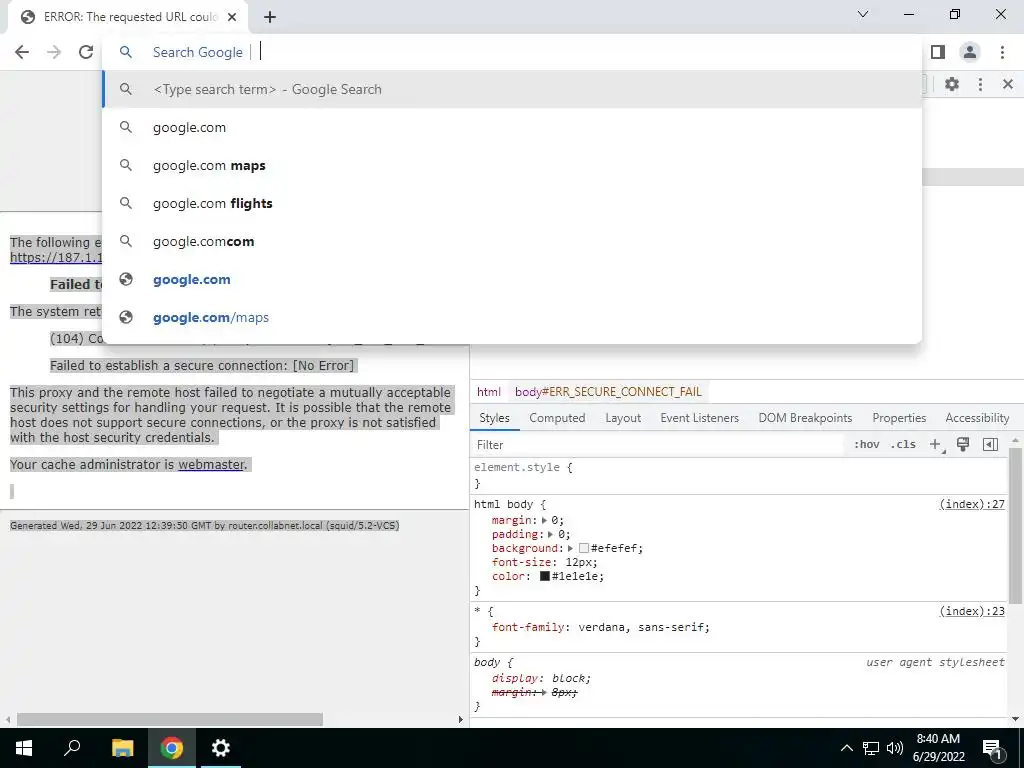
Task: Click the Settings gear on the taskbar
Action: pyautogui.click(x=221, y=748)
